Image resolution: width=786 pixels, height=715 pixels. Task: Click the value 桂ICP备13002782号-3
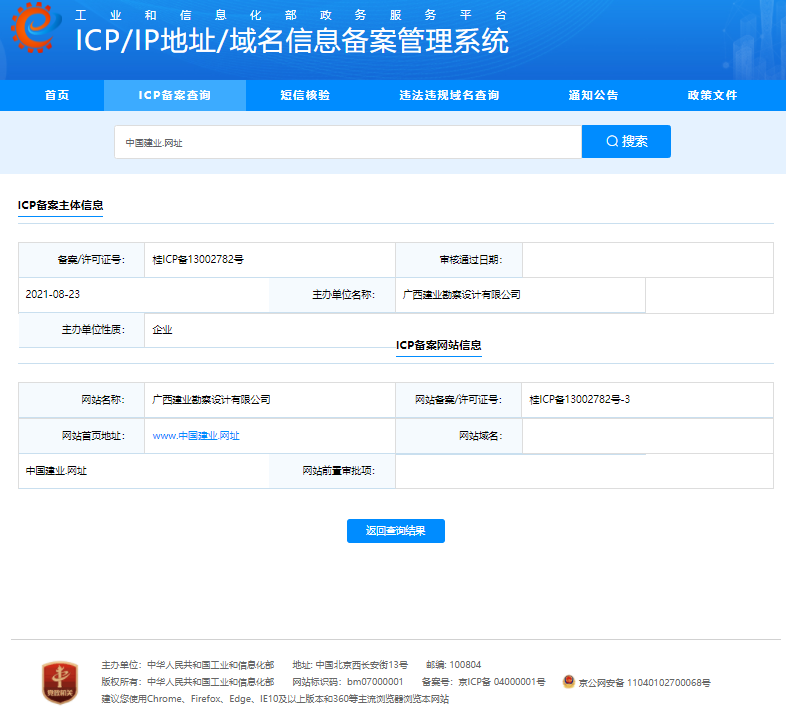[579, 399]
